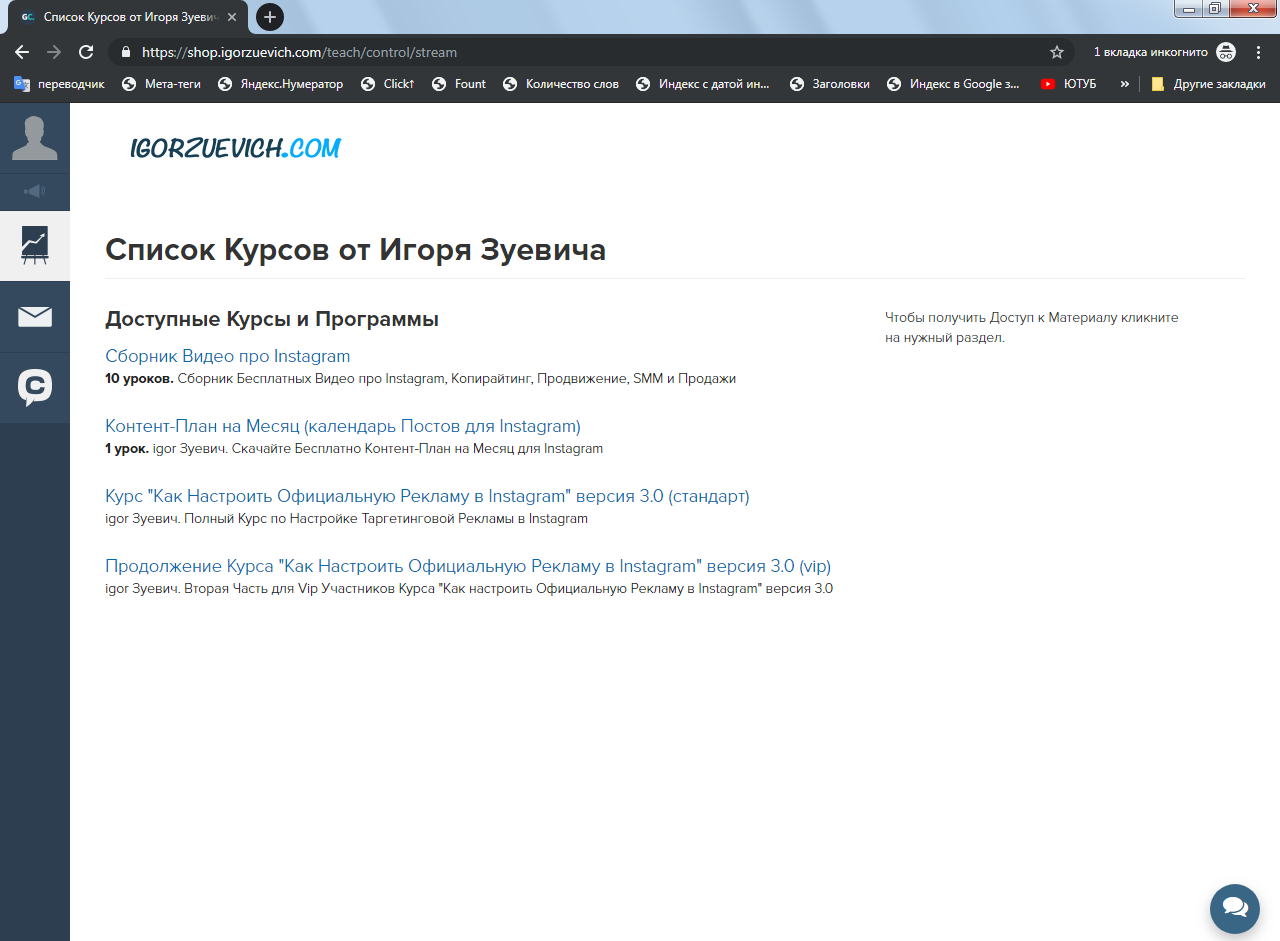Open the user profile avatar icon
This screenshot has width=1280, height=941.
pyautogui.click(x=35, y=138)
